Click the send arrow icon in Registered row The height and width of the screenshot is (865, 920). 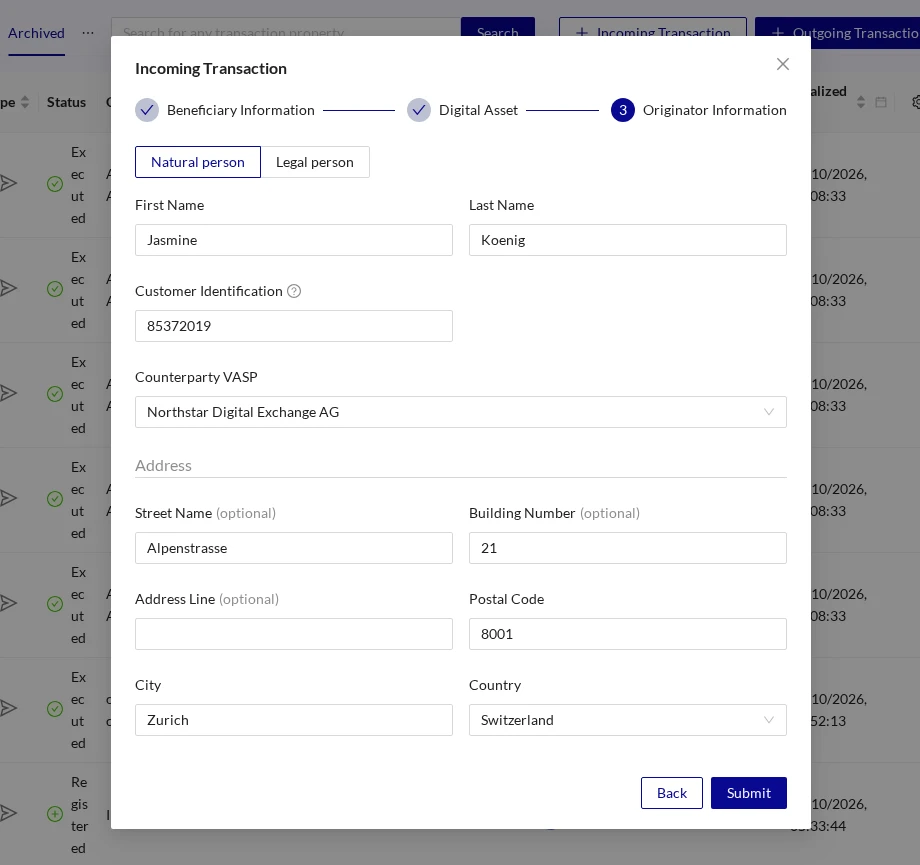pos(8,813)
